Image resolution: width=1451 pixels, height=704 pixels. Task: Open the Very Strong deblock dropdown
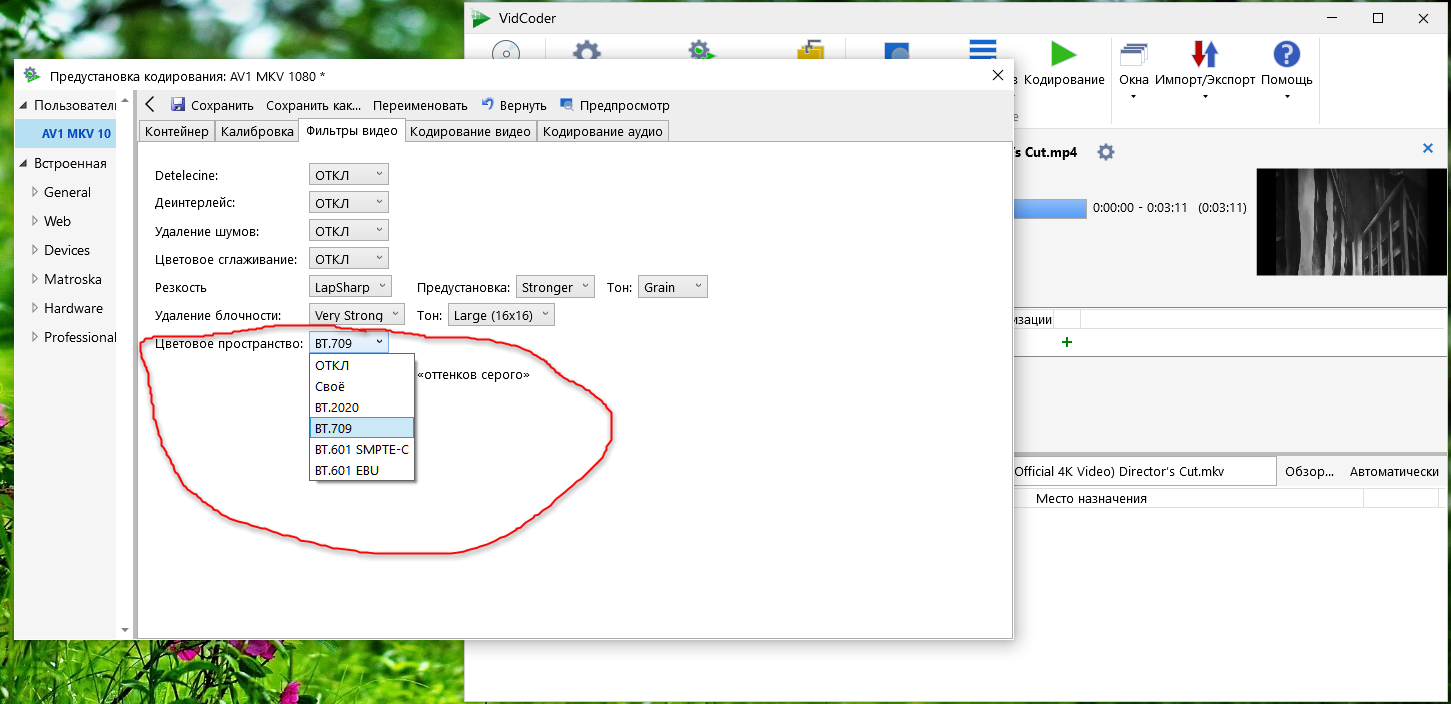click(x=357, y=315)
